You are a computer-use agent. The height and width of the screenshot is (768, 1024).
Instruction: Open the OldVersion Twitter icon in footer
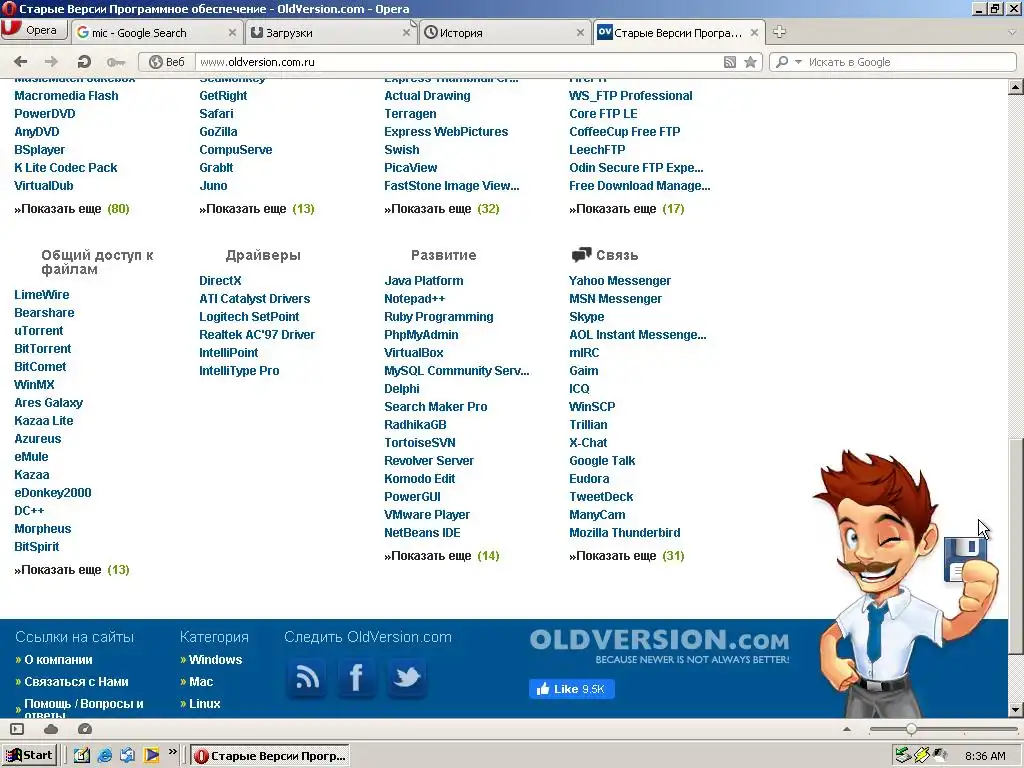pyautogui.click(x=407, y=677)
